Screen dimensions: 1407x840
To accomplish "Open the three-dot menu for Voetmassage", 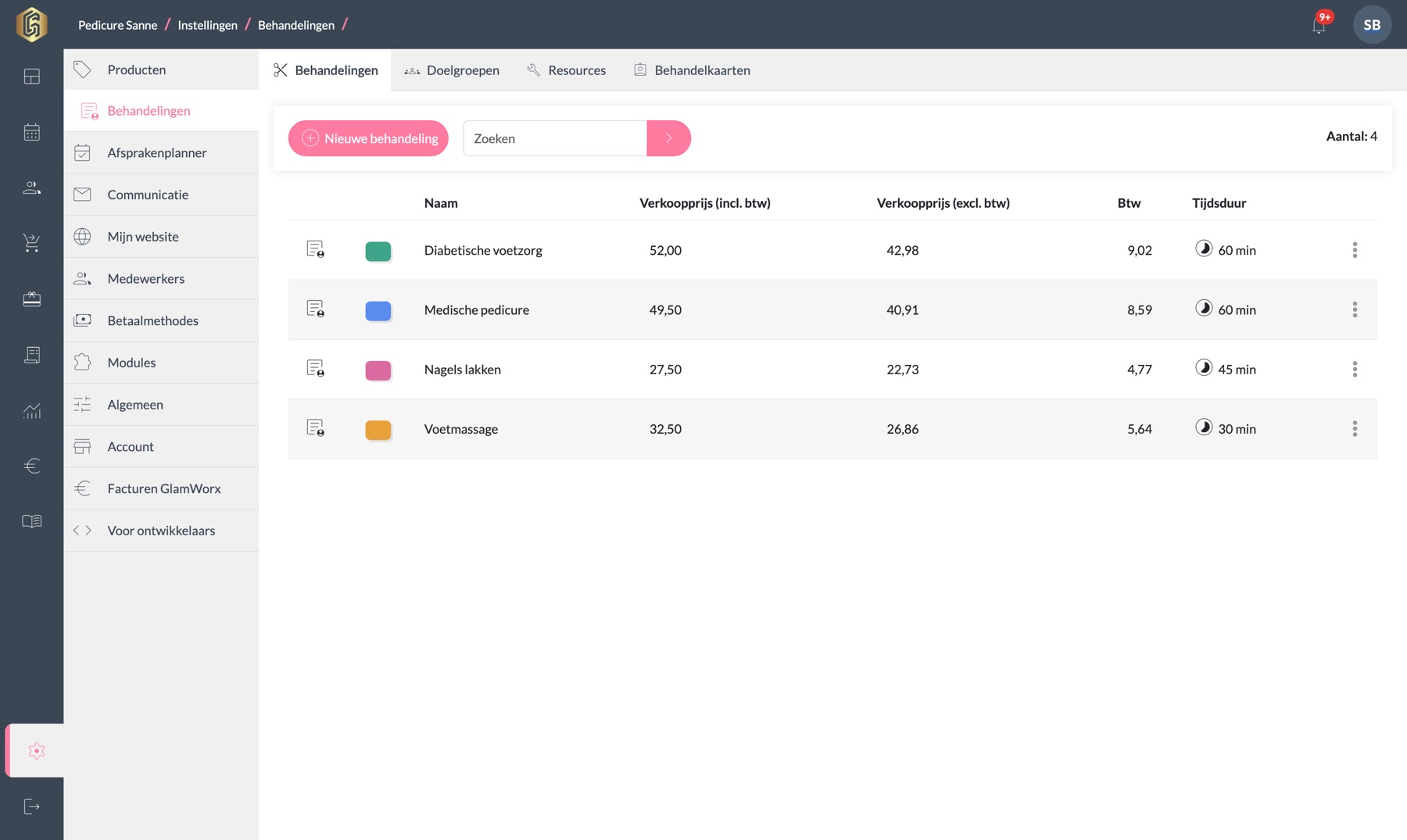I will tap(1355, 428).
